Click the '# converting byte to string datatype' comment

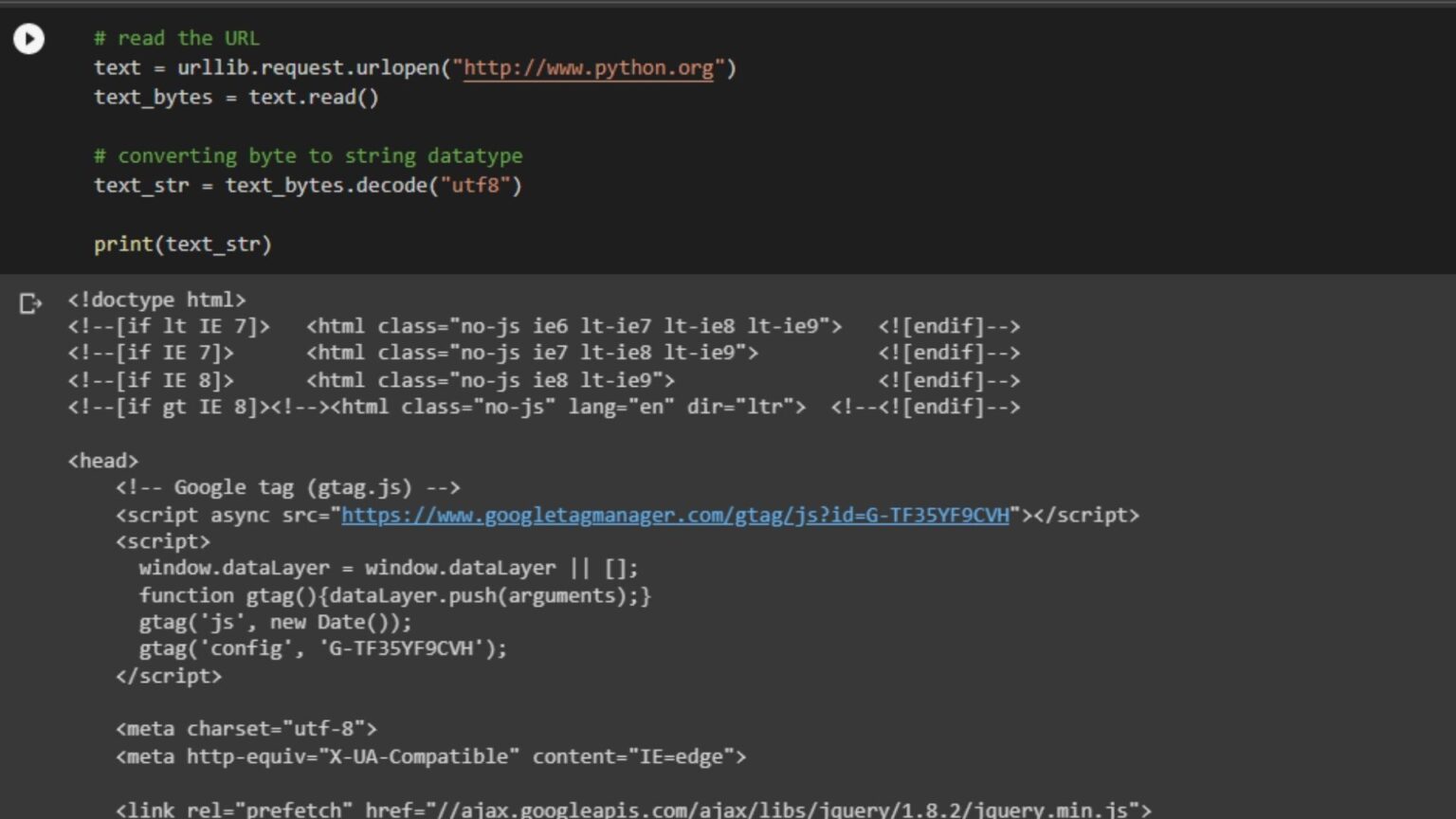tap(308, 156)
